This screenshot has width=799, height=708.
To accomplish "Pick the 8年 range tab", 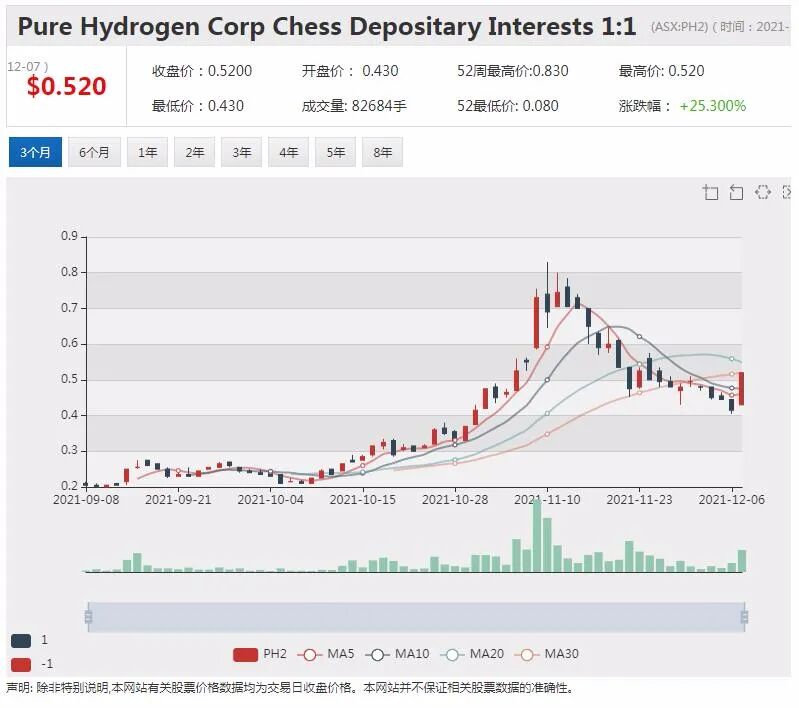I will point(382,152).
